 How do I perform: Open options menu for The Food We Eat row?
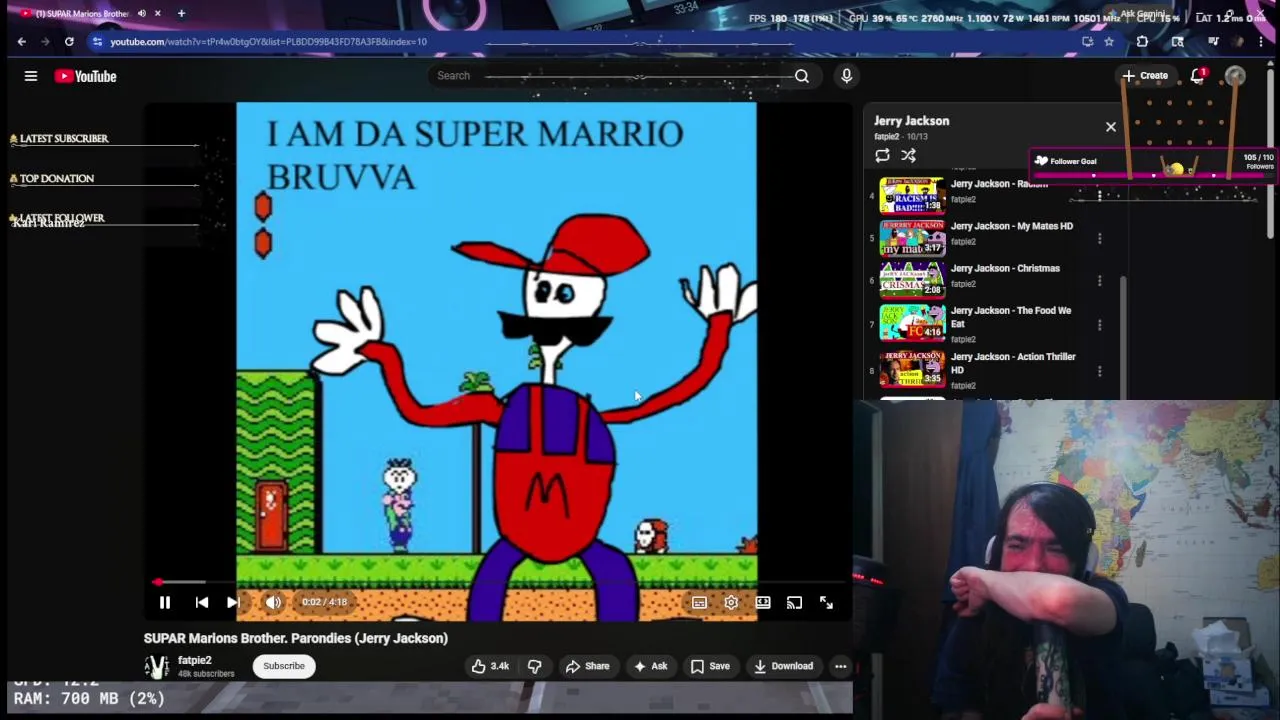pos(1099,325)
